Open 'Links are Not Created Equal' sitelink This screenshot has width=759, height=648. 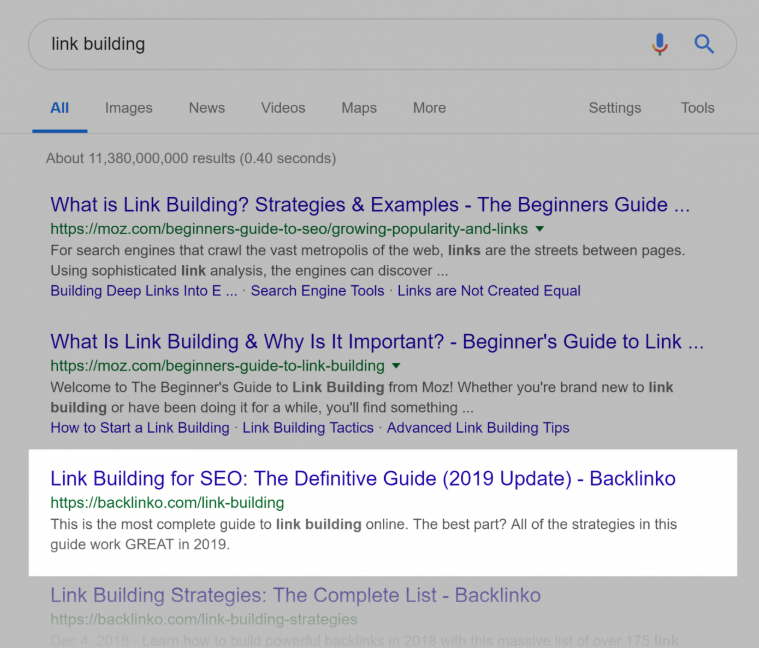point(489,291)
